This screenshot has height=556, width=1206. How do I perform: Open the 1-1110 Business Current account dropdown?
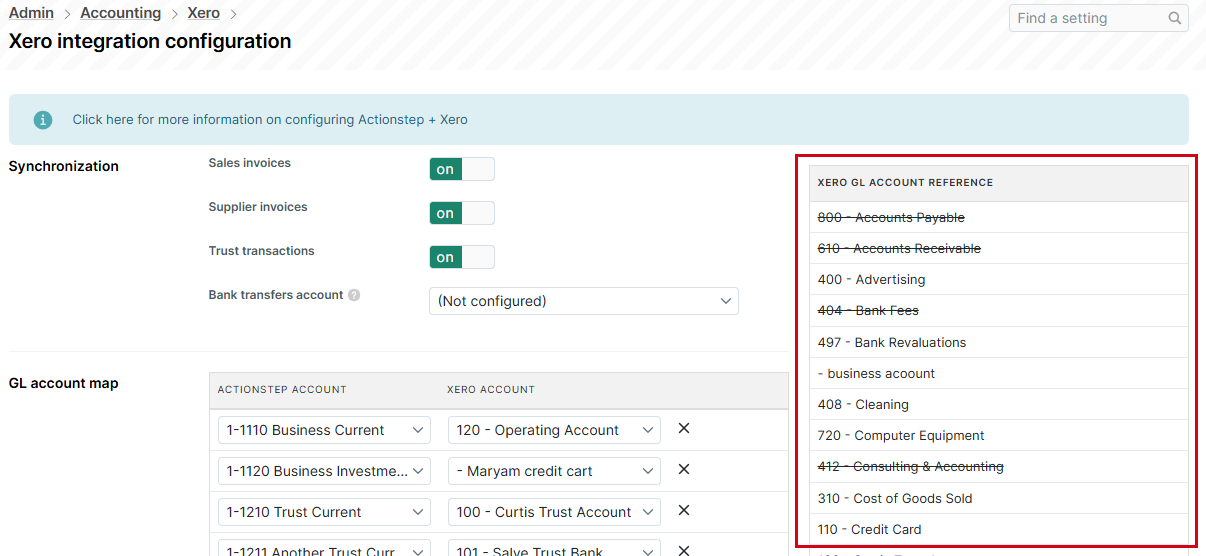324,430
